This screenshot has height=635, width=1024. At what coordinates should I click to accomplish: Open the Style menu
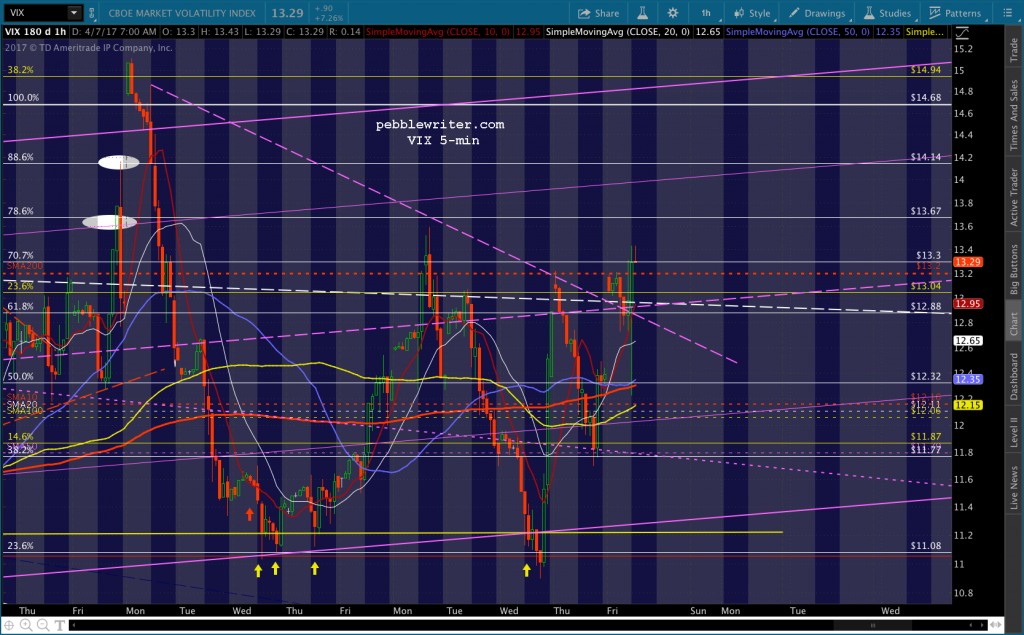click(x=752, y=13)
